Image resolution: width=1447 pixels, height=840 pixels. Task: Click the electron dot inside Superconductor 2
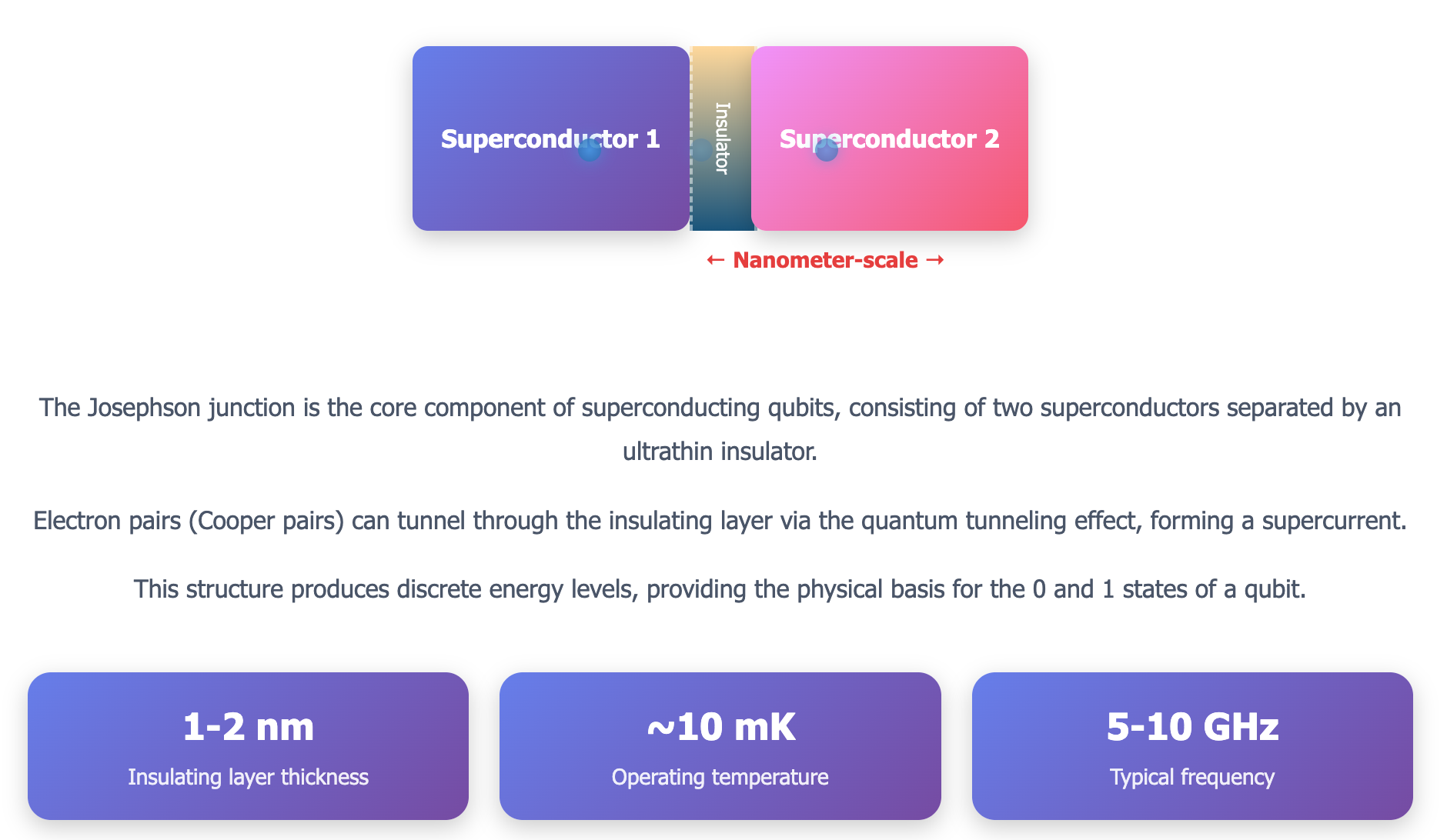click(826, 150)
